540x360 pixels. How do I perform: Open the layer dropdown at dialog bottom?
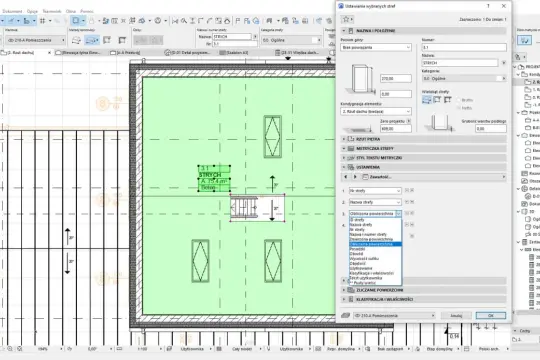(x=394, y=316)
